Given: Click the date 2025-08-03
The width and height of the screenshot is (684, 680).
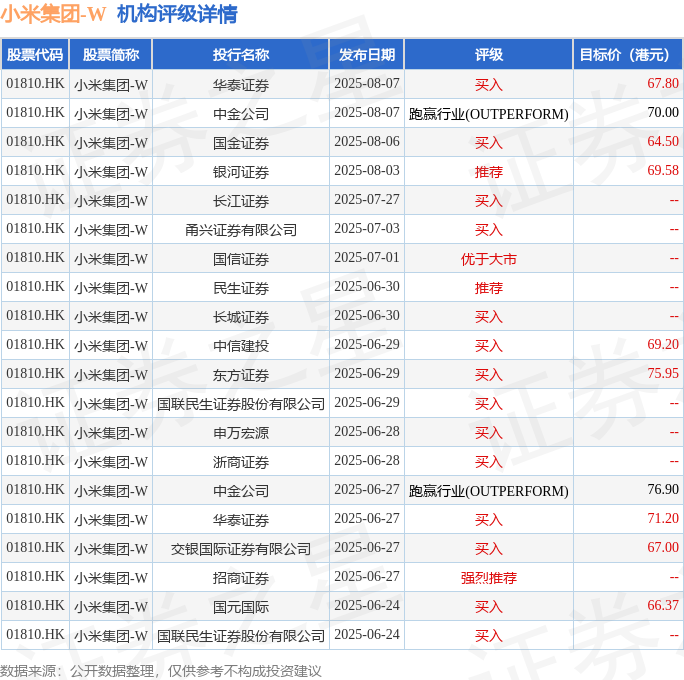Looking at the screenshot, I should pos(367,171).
